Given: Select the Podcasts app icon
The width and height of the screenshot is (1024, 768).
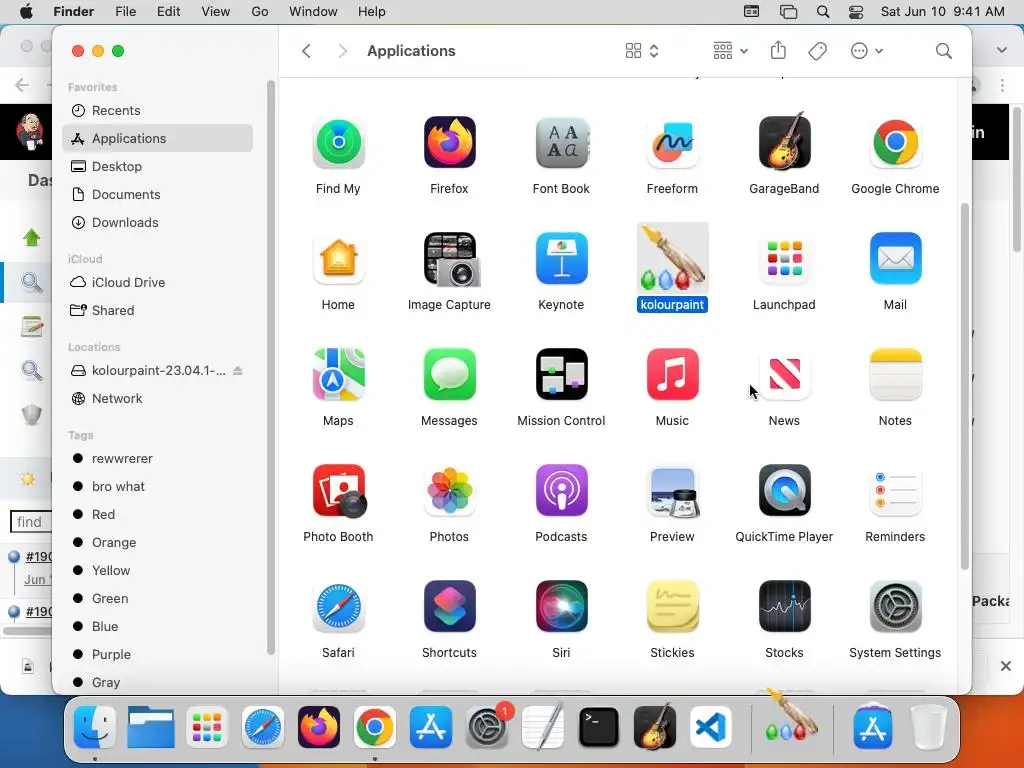Looking at the screenshot, I should coord(561,490).
